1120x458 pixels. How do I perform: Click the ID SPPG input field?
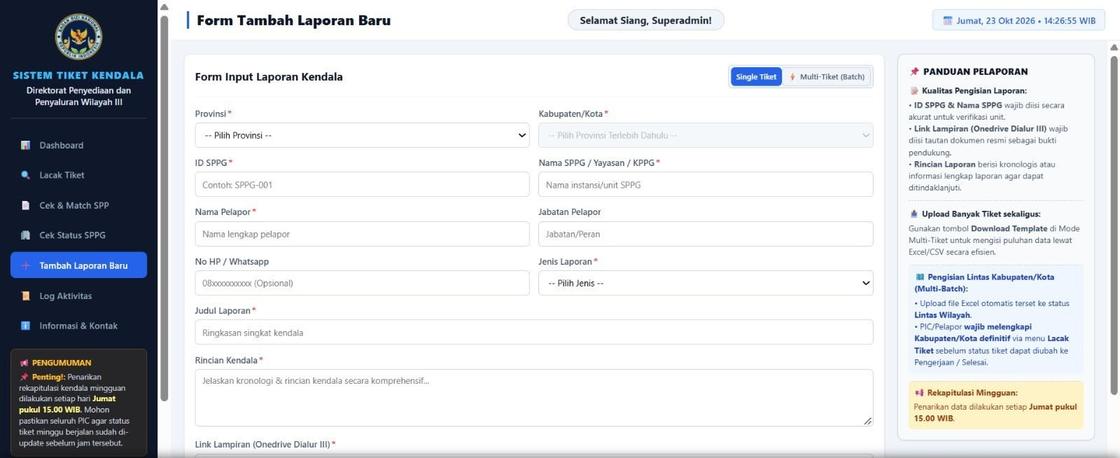point(362,184)
